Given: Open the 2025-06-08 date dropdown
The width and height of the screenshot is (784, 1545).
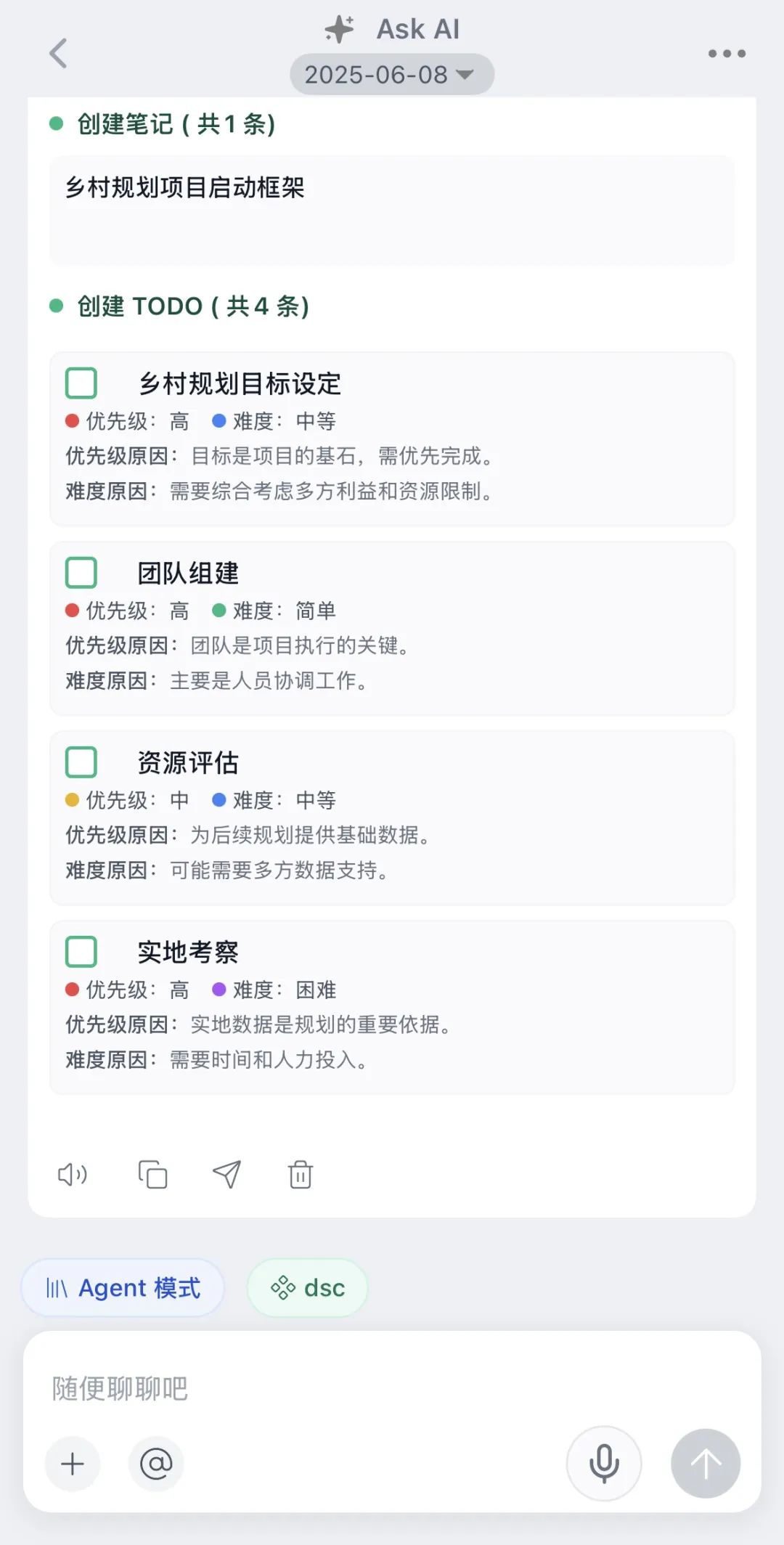Looking at the screenshot, I should tap(391, 74).
